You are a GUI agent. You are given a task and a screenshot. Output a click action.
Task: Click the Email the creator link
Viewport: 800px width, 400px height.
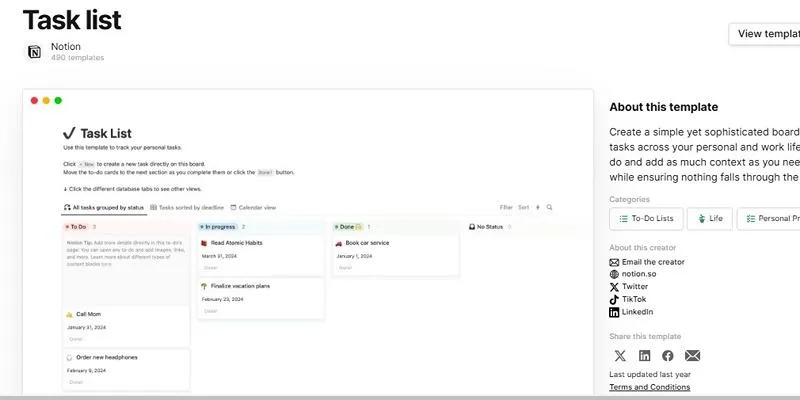pyautogui.click(x=653, y=262)
